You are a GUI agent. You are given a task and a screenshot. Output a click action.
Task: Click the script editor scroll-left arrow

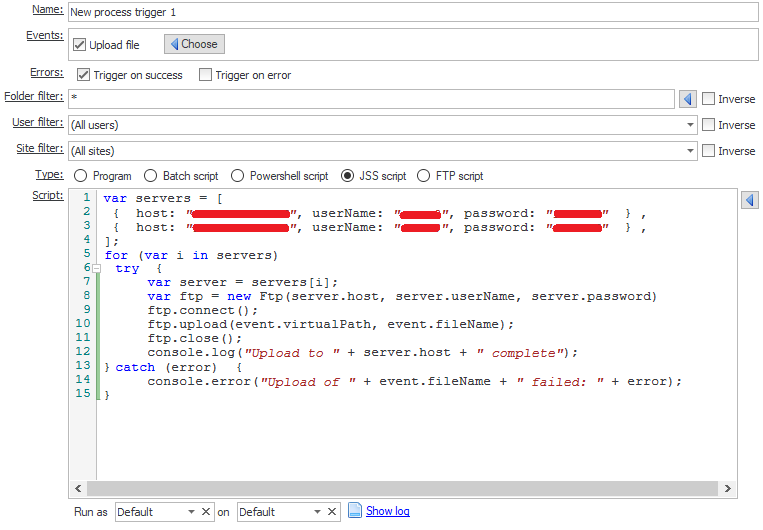pyautogui.click(x=78, y=489)
